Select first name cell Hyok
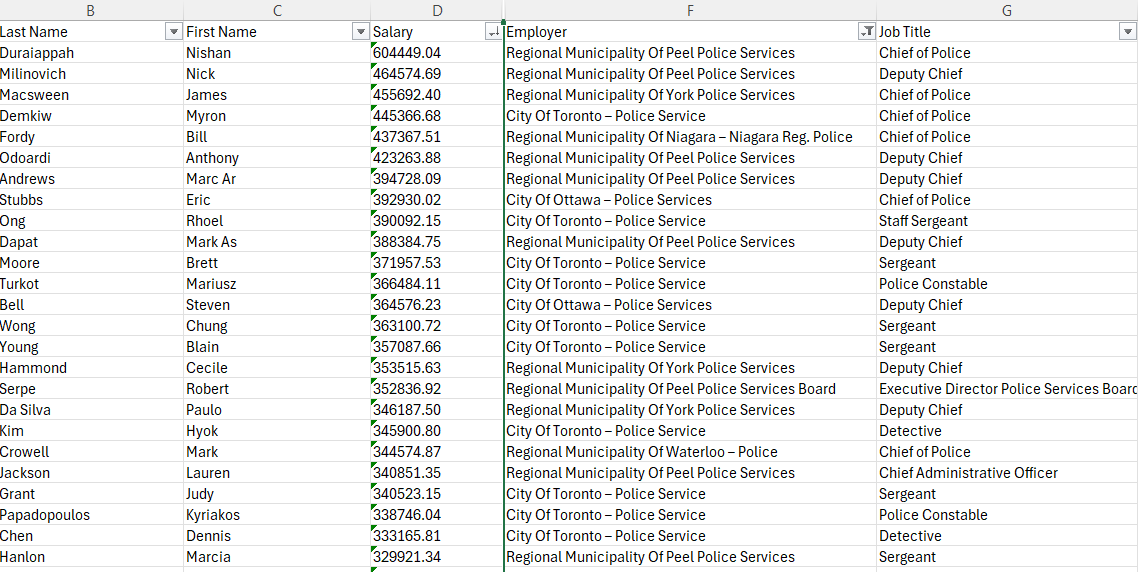Screen dimensions: 1138x572 pos(277,431)
